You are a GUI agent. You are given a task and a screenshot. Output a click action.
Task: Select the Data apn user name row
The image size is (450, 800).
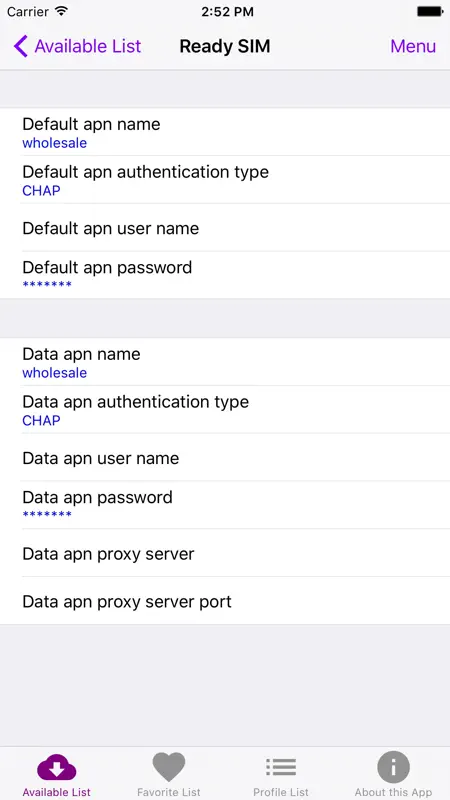(225, 457)
